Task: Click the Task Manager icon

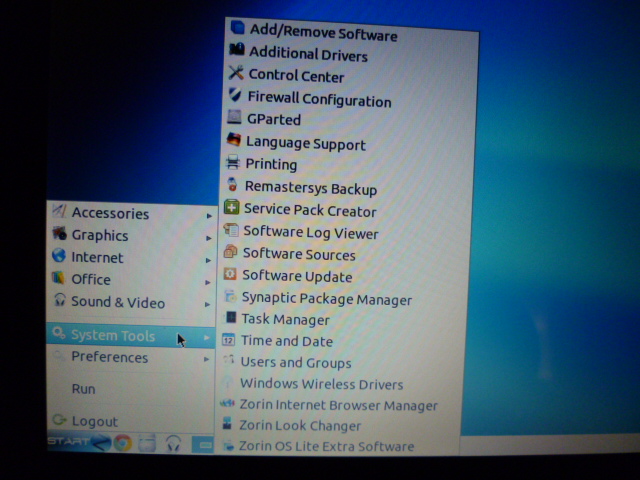Action: [x=230, y=317]
